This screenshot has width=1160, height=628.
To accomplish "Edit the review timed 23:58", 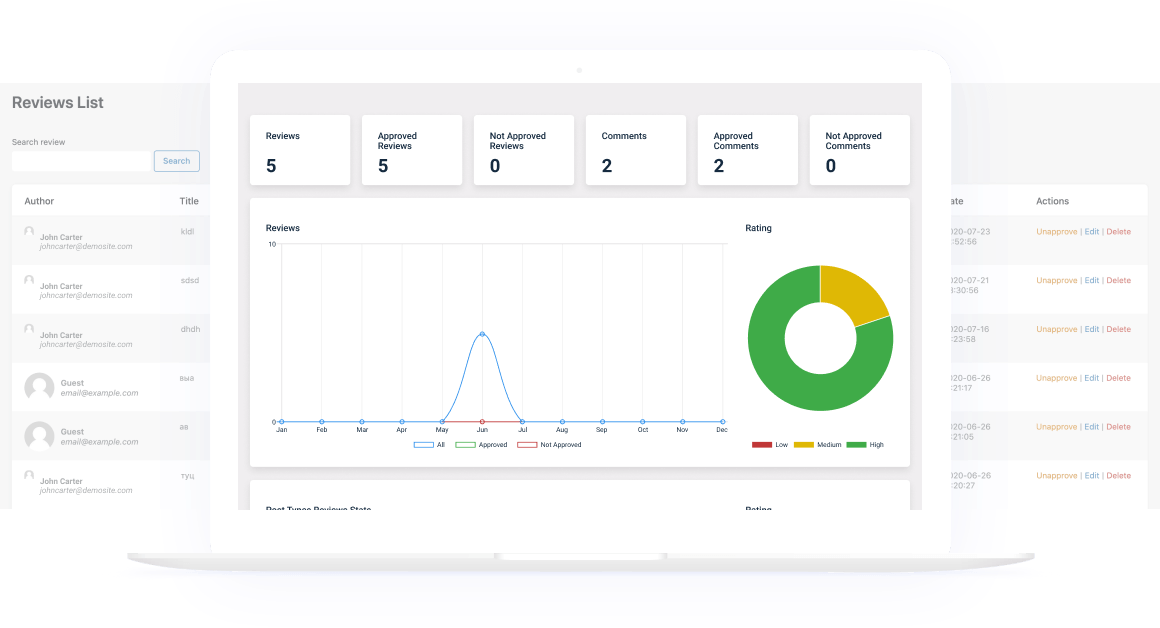I will point(1092,329).
